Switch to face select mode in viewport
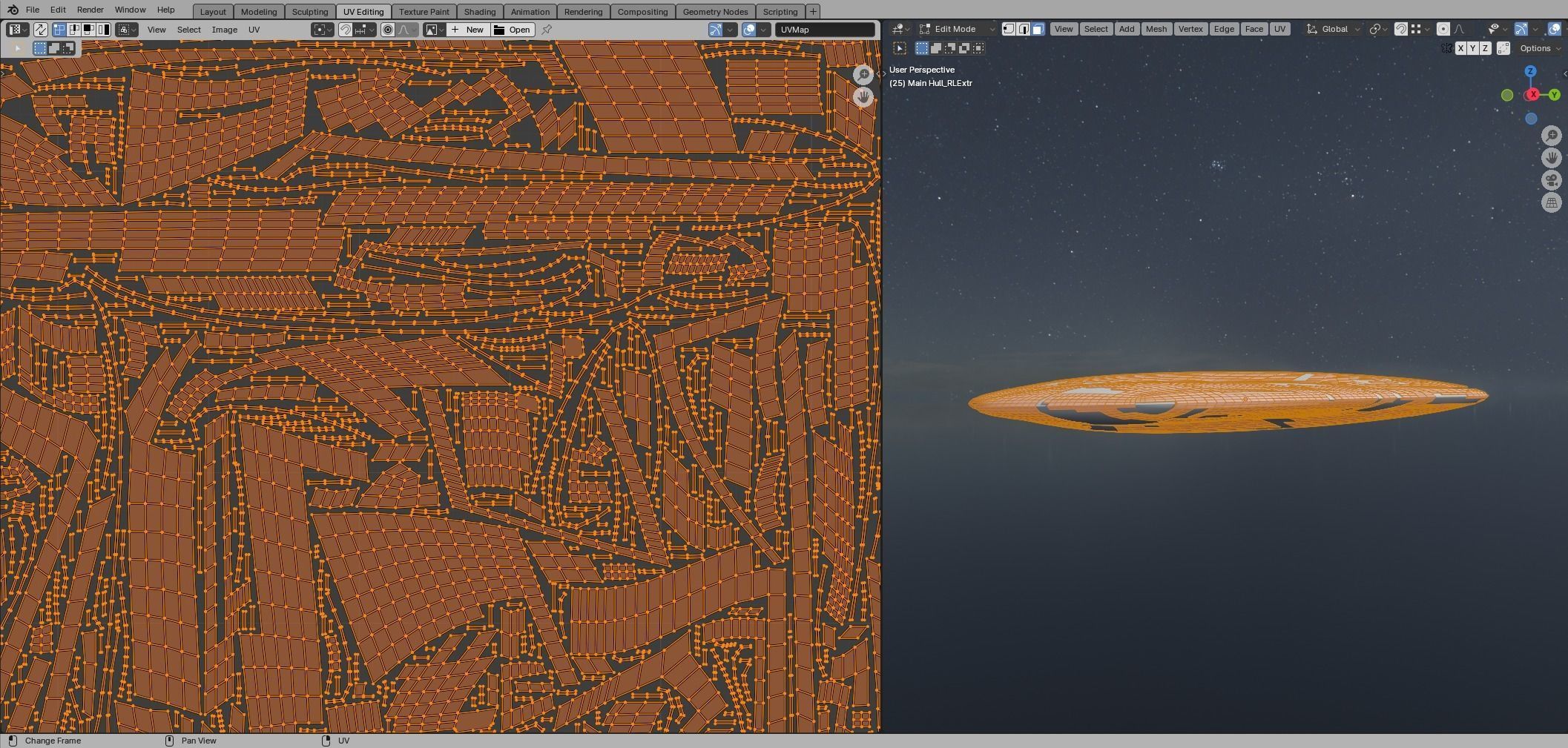 (x=1038, y=29)
